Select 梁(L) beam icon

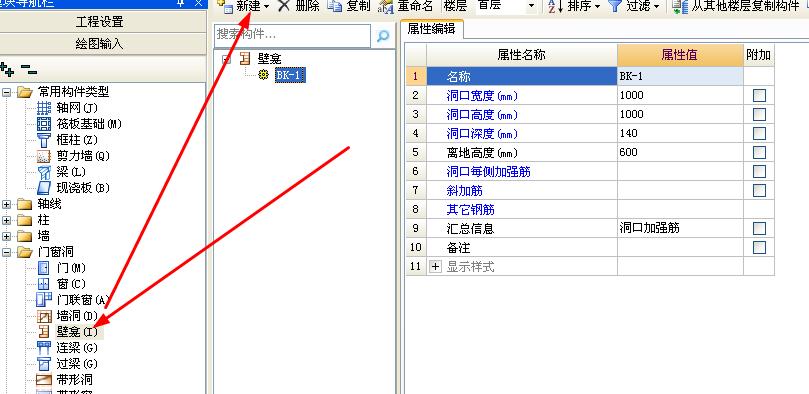44,172
